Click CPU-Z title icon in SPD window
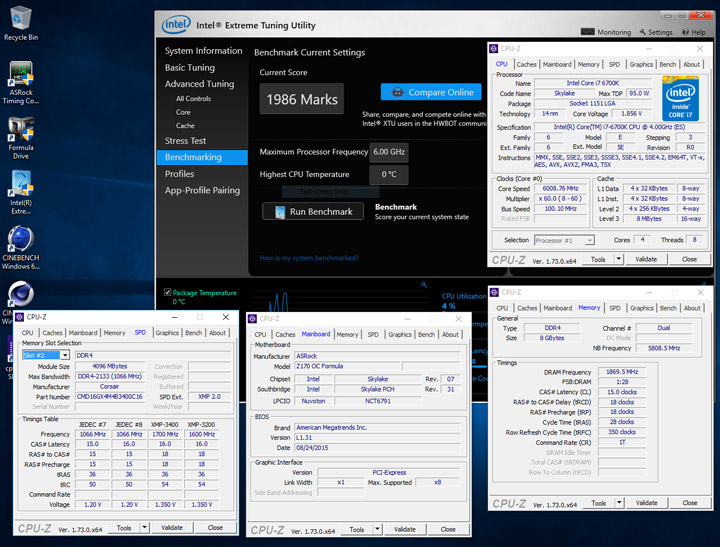The height and width of the screenshot is (547, 720). click(19, 317)
